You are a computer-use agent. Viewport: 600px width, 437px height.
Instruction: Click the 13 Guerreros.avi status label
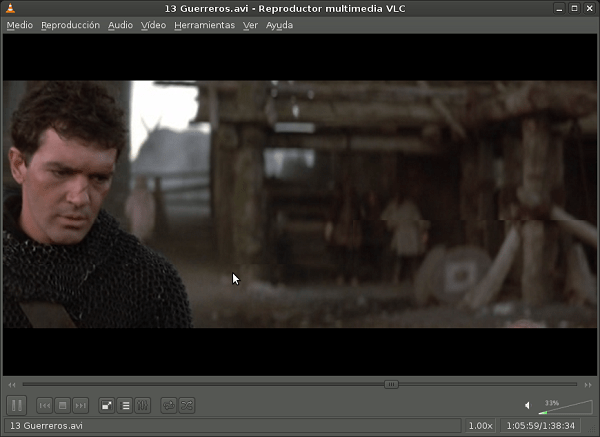click(x=46, y=426)
